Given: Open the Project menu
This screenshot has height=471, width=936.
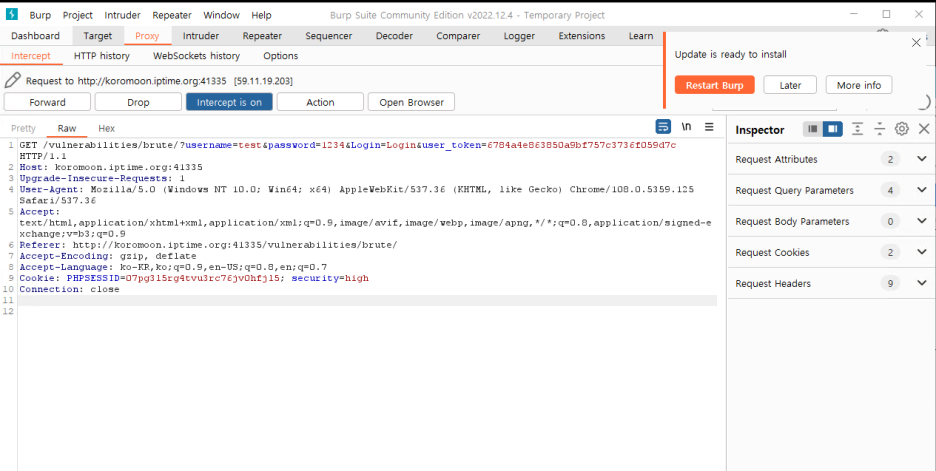Looking at the screenshot, I should coord(78,15).
